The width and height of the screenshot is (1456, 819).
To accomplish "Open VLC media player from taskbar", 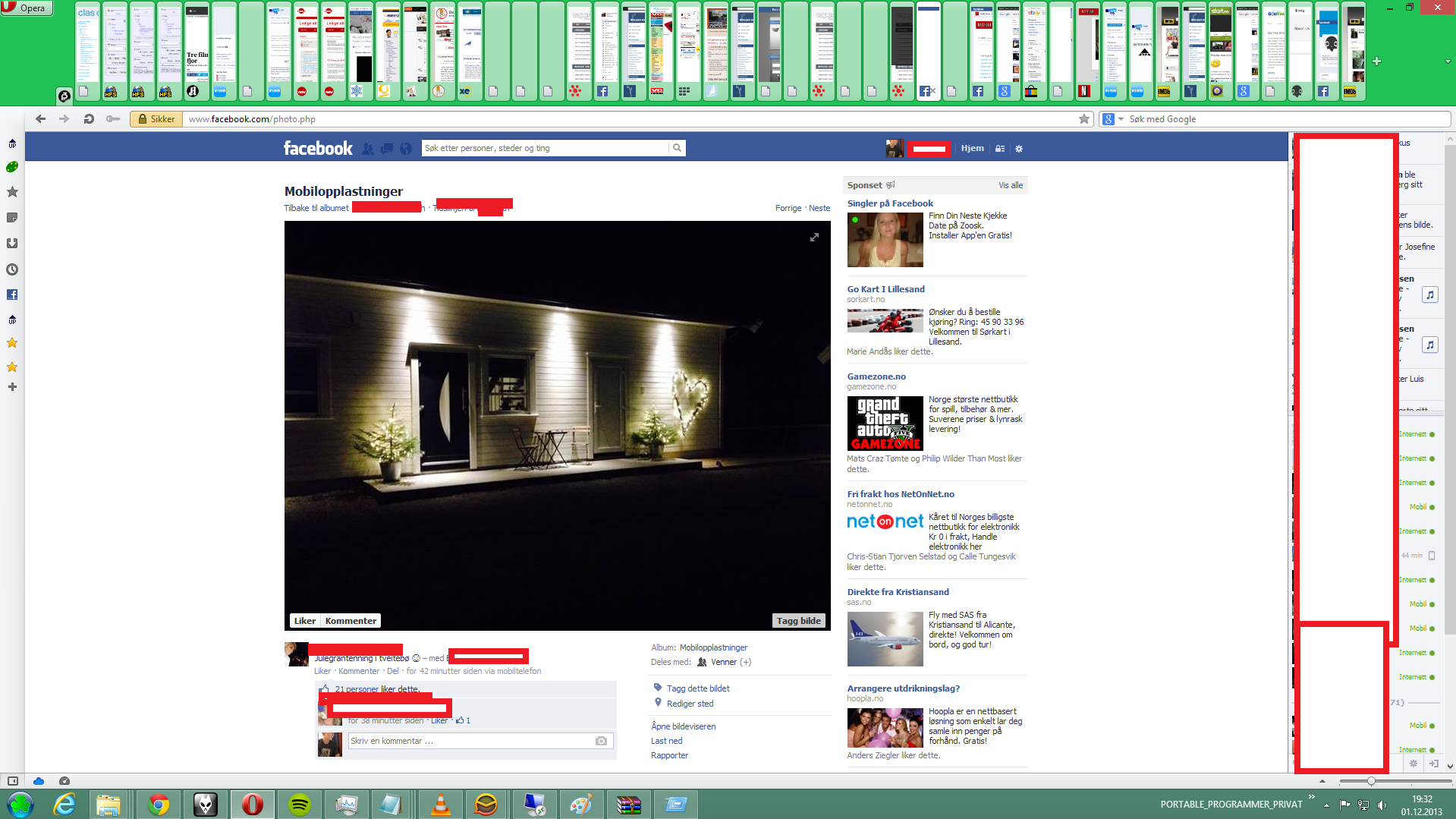I will pos(440,805).
